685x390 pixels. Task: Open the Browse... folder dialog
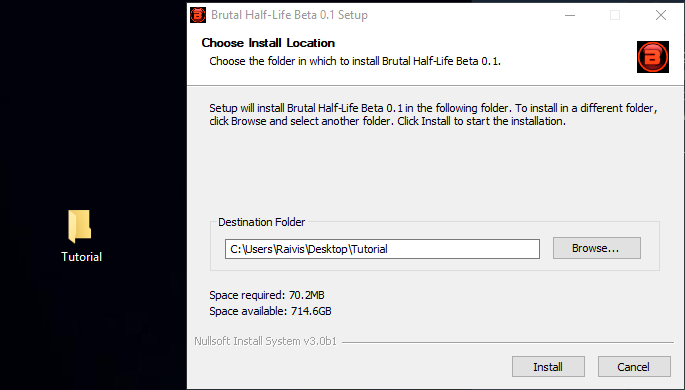pyautogui.click(x=597, y=248)
